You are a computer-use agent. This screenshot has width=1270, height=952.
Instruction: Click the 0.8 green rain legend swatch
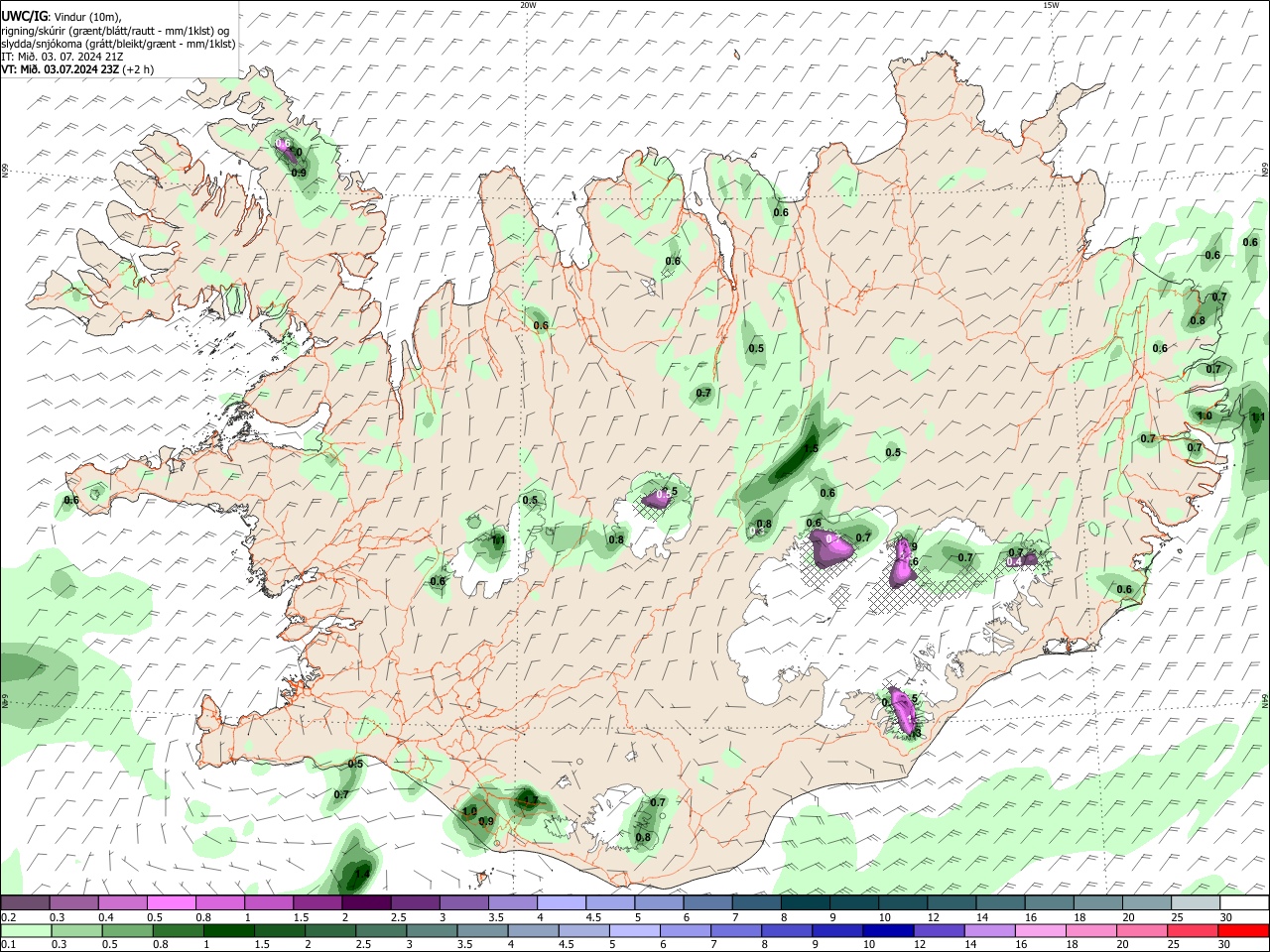179,930
